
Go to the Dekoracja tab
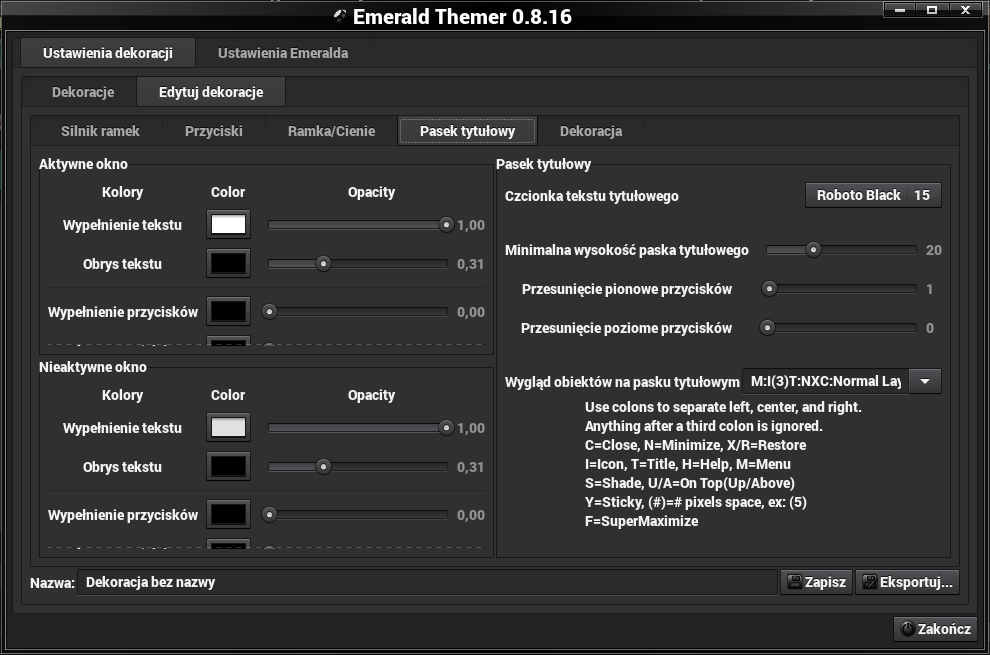[591, 131]
